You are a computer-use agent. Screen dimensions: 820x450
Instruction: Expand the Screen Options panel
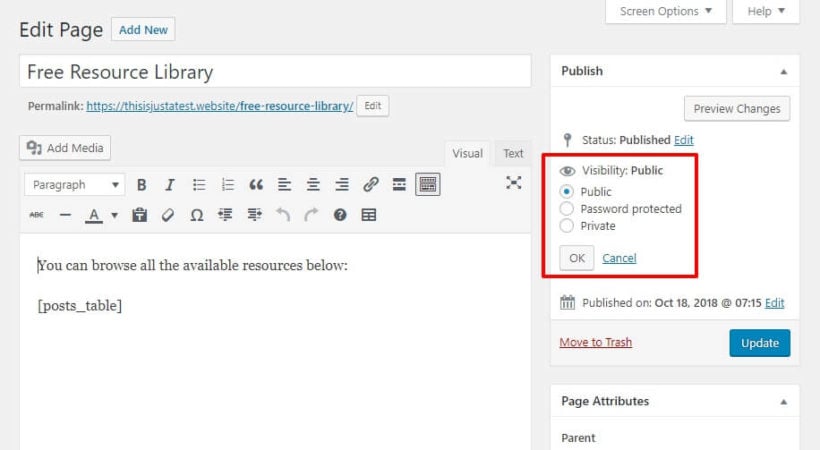pyautogui.click(x=666, y=11)
